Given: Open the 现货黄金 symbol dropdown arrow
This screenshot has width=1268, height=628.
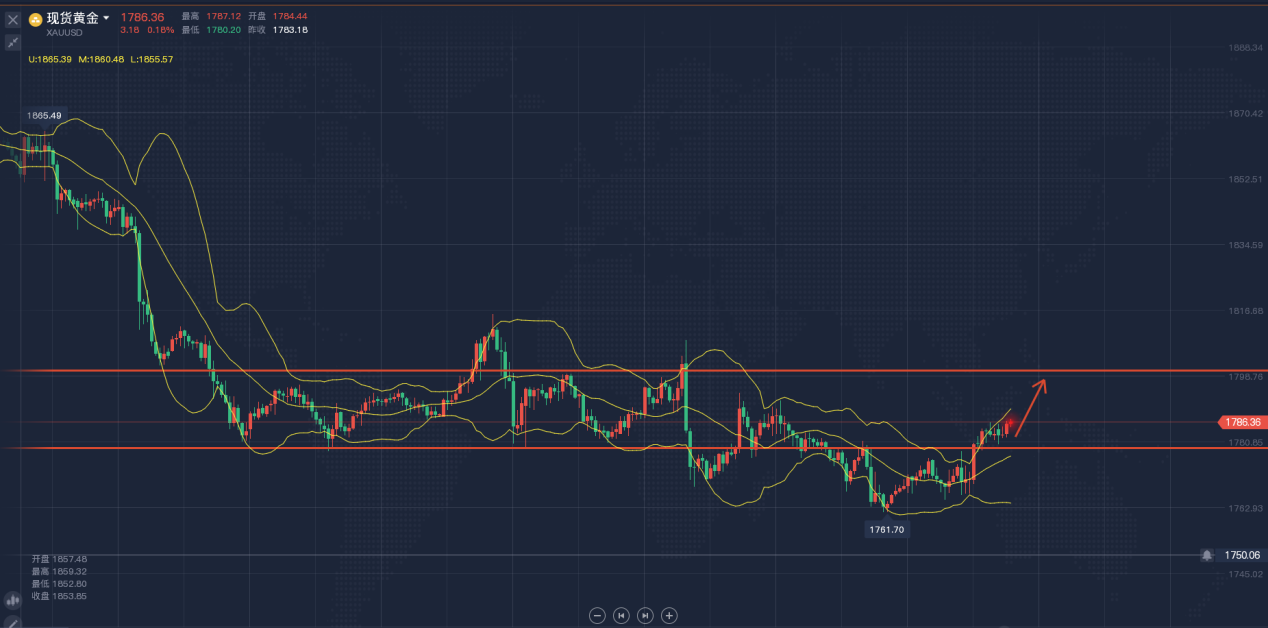Looking at the screenshot, I should pyautogui.click(x=106, y=18).
